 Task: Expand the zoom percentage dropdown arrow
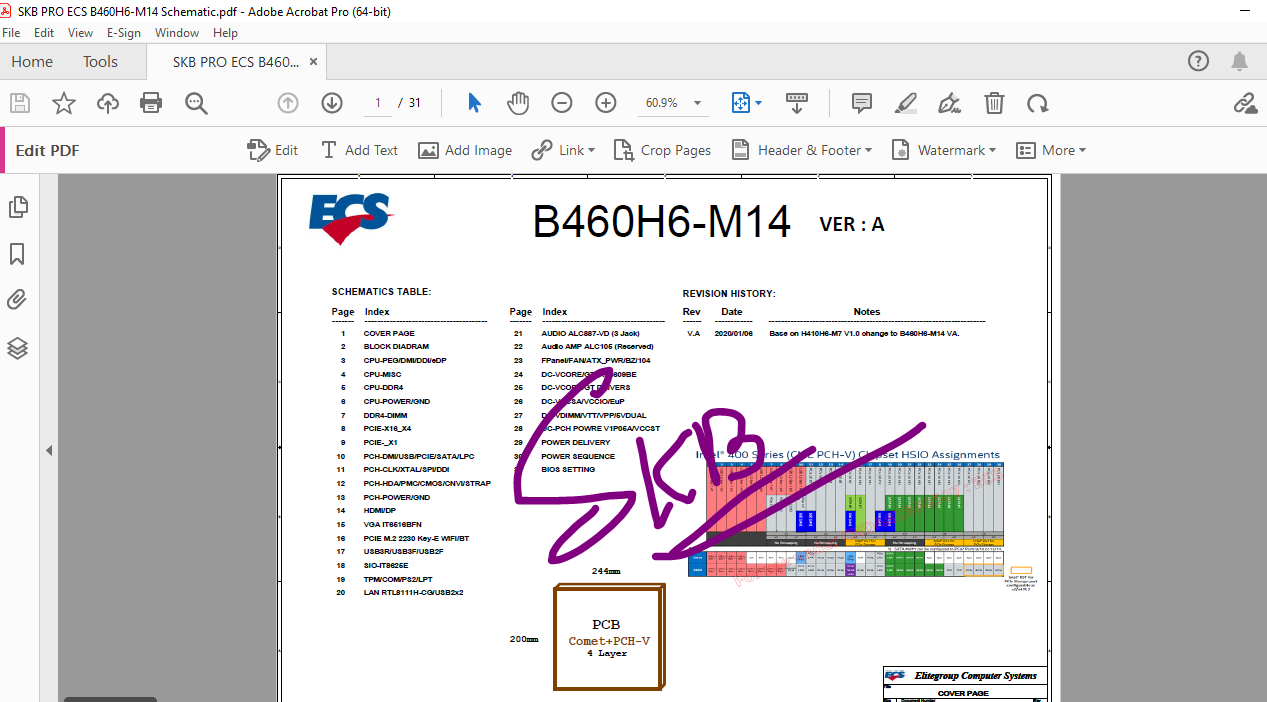(x=697, y=103)
